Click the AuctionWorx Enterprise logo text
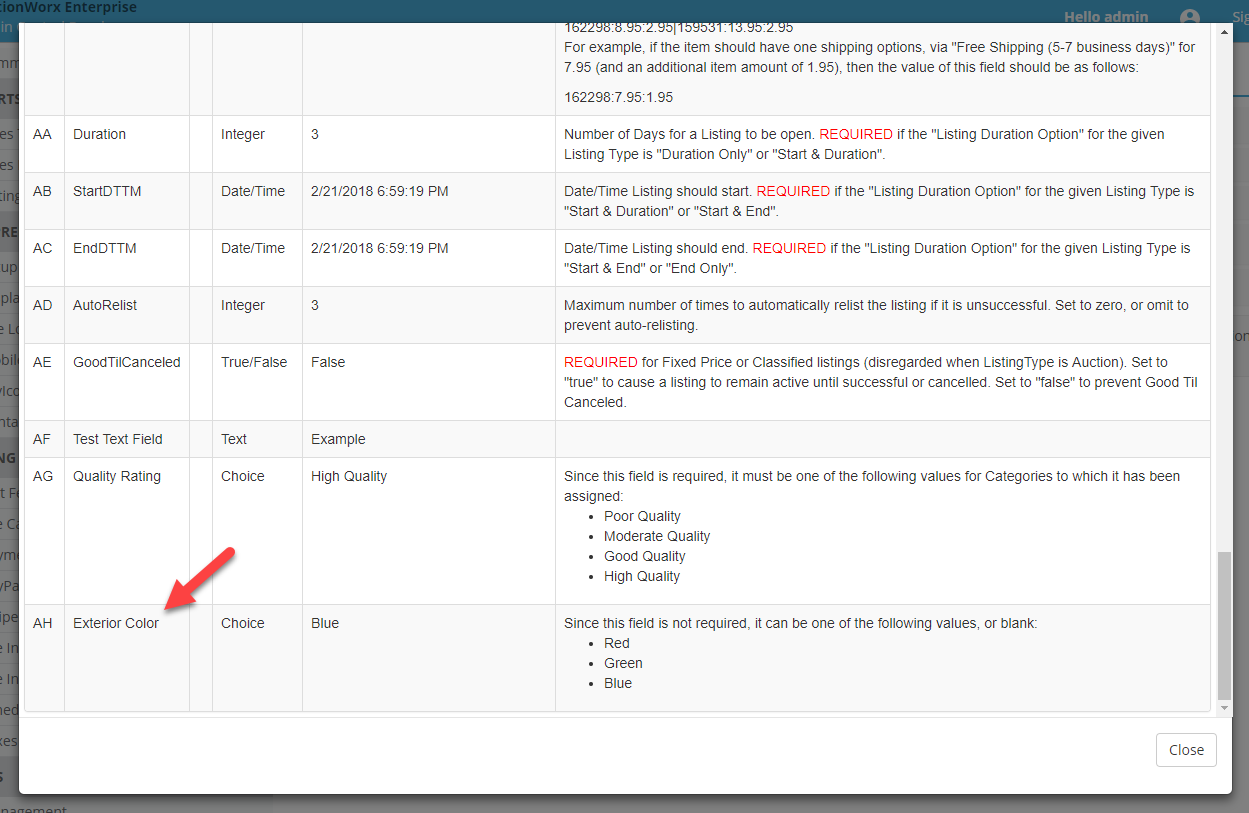This screenshot has height=813, width=1249. (x=70, y=7)
